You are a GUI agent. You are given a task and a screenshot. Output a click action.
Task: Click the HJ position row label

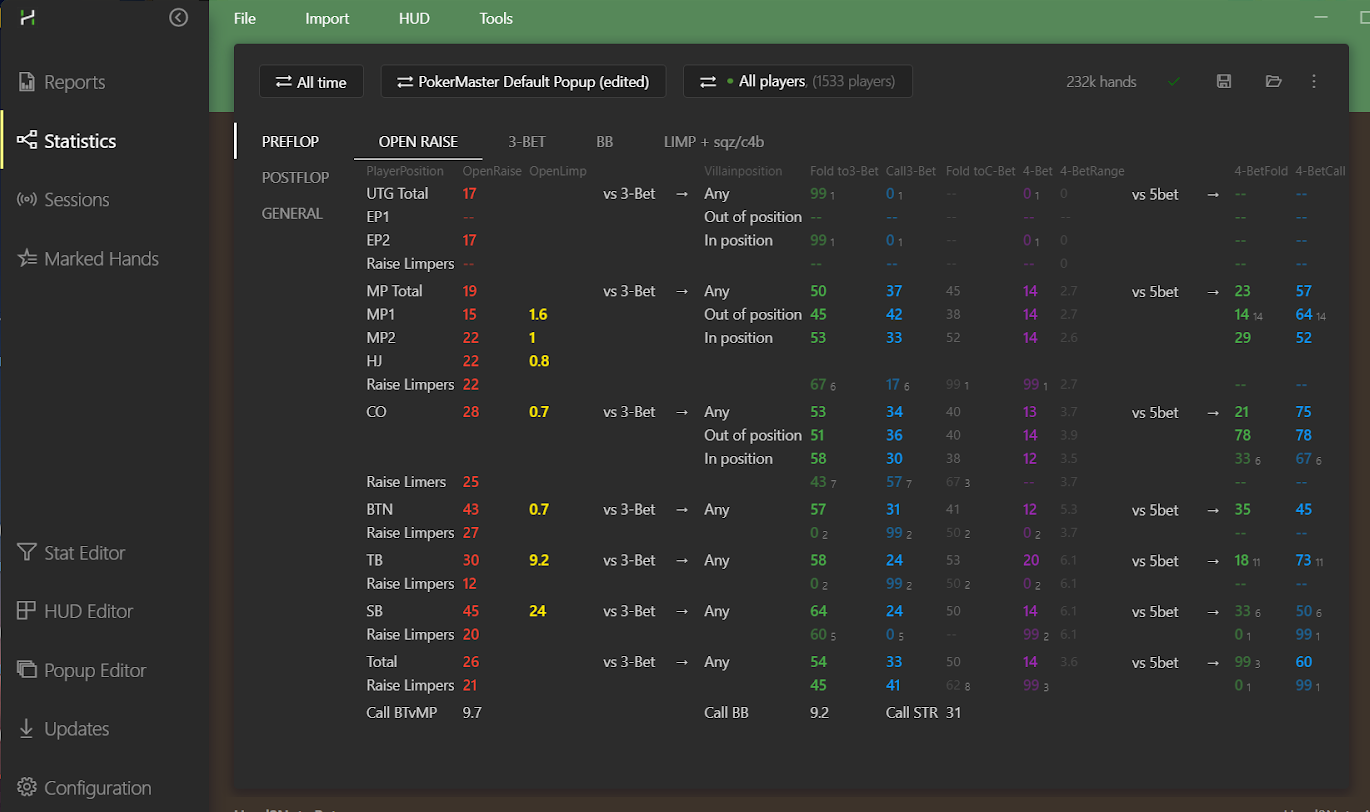pos(375,362)
